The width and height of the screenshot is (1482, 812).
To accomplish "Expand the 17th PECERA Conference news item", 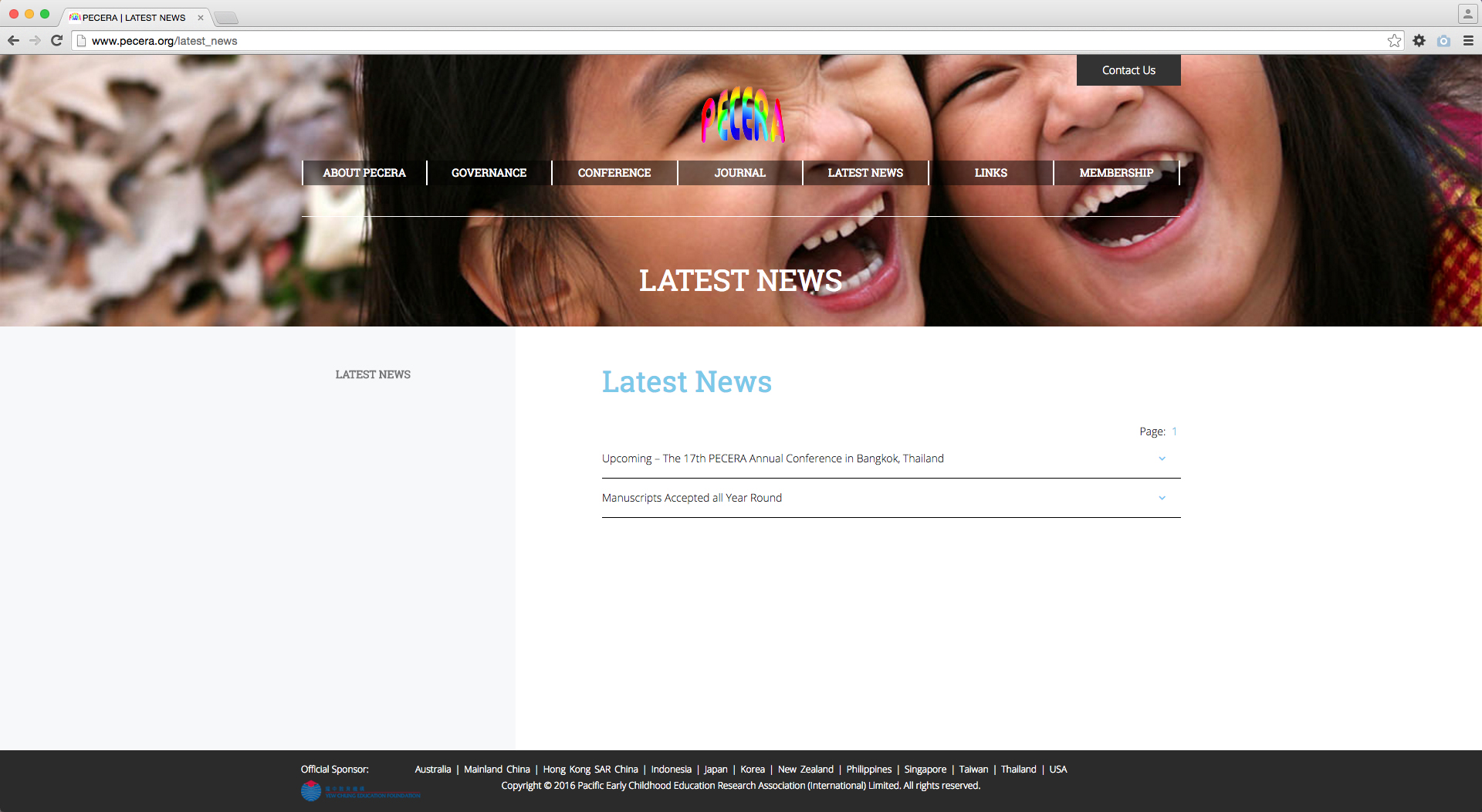I will click(1162, 458).
